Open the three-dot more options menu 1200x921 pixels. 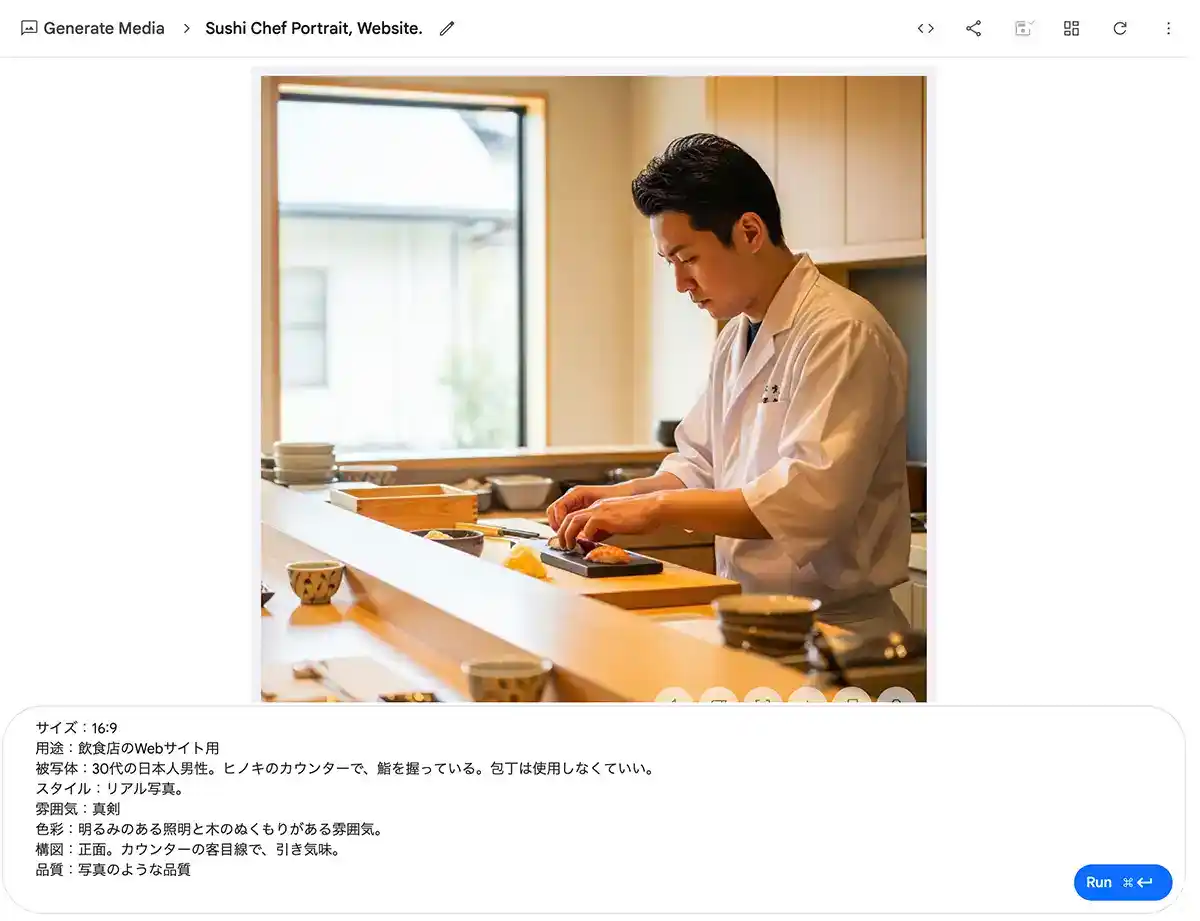point(1168,28)
